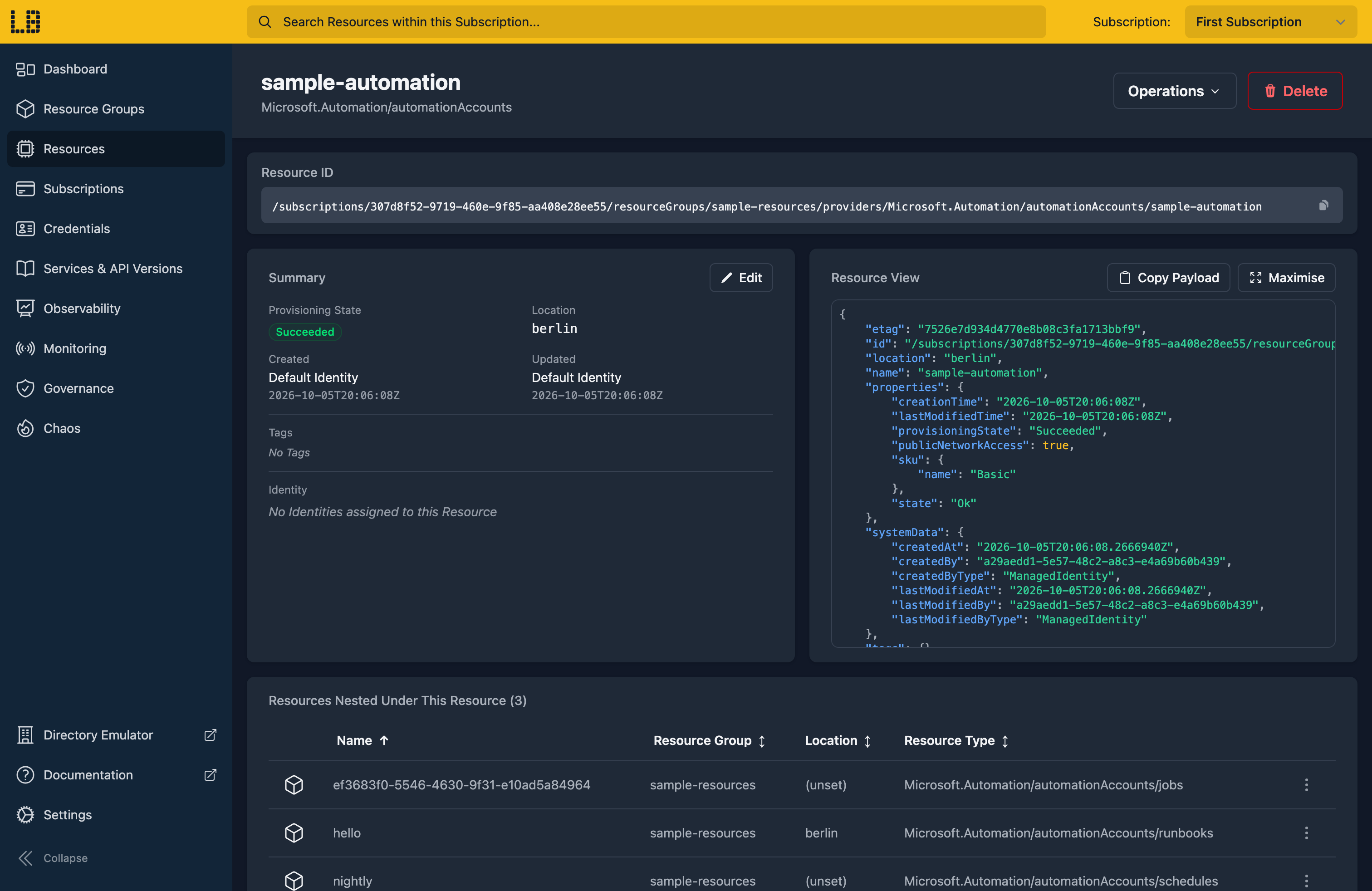Viewport: 1372px width, 891px height.
Task: Maximise the Resource View
Action: coord(1286,278)
